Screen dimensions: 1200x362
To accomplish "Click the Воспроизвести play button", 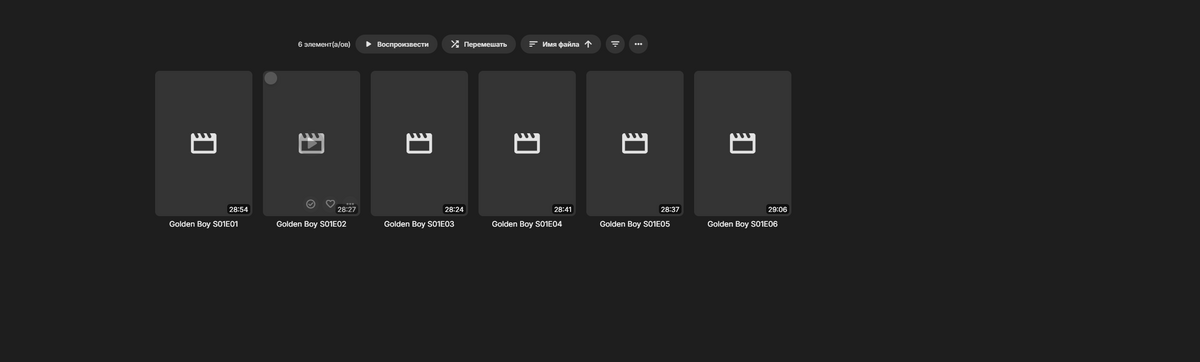I will [x=396, y=44].
